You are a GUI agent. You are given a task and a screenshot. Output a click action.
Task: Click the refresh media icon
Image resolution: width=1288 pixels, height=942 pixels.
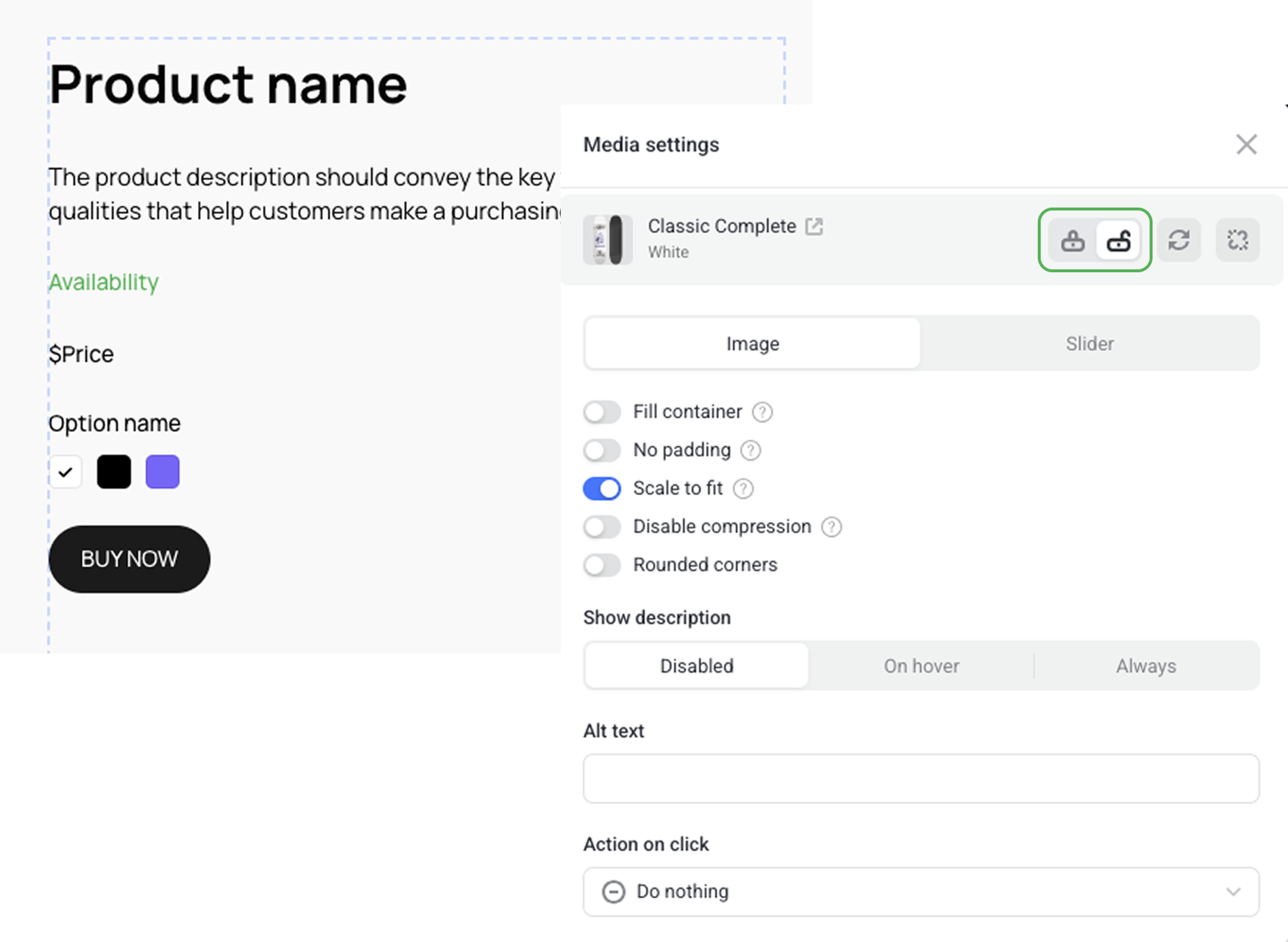(1179, 241)
